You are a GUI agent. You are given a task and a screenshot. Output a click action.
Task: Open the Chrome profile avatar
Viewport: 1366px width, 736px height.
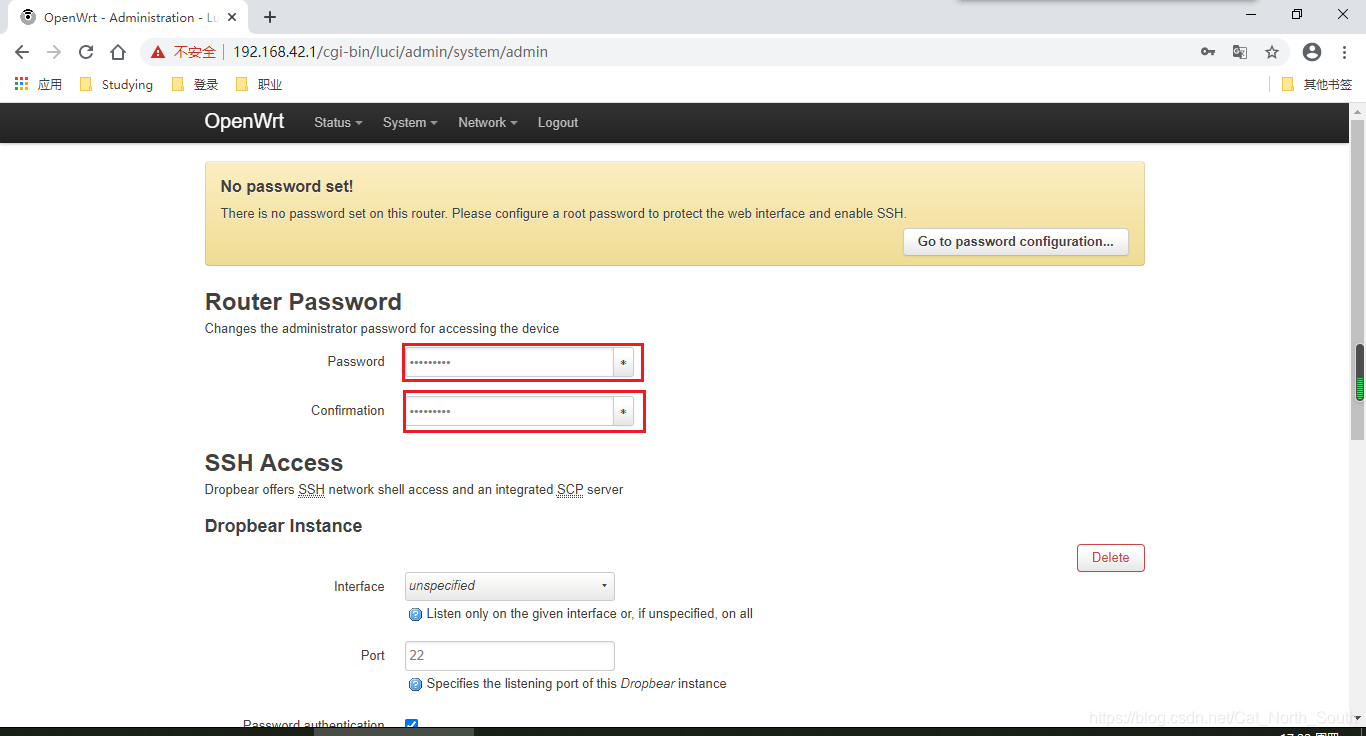click(x=1312, y=52)
